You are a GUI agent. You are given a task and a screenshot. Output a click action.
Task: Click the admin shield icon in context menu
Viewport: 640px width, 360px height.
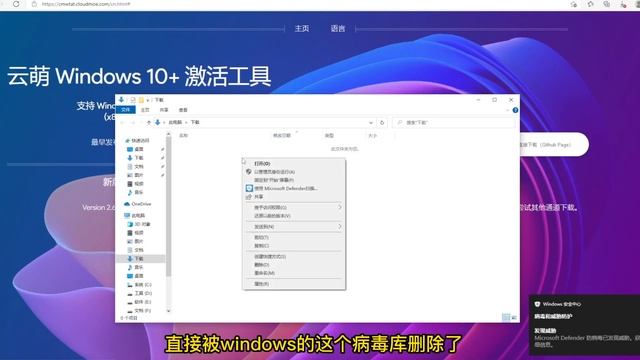click(x=249, y=172)
